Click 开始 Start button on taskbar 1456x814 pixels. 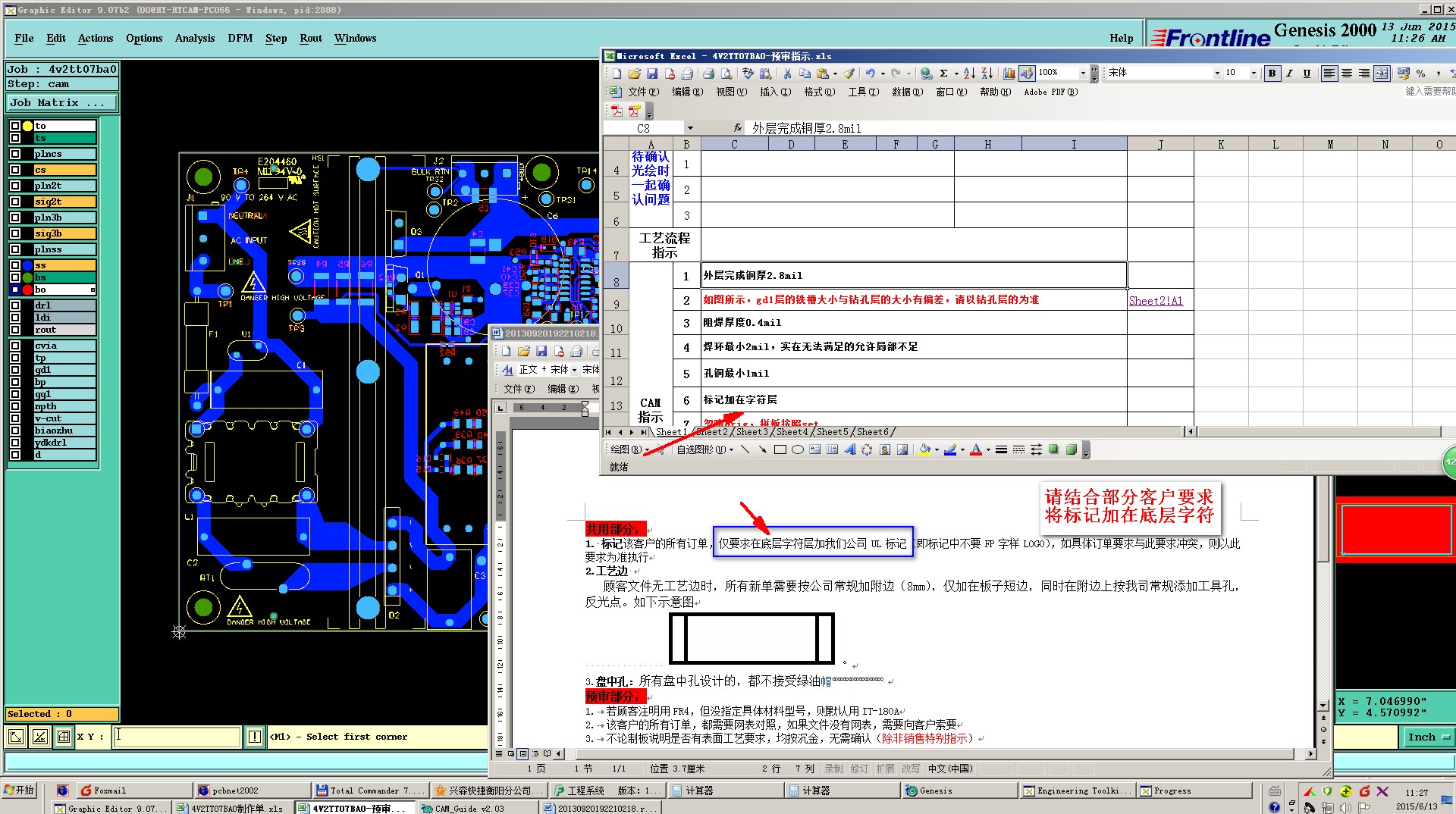pyautogui.click(x=19, y=791)
